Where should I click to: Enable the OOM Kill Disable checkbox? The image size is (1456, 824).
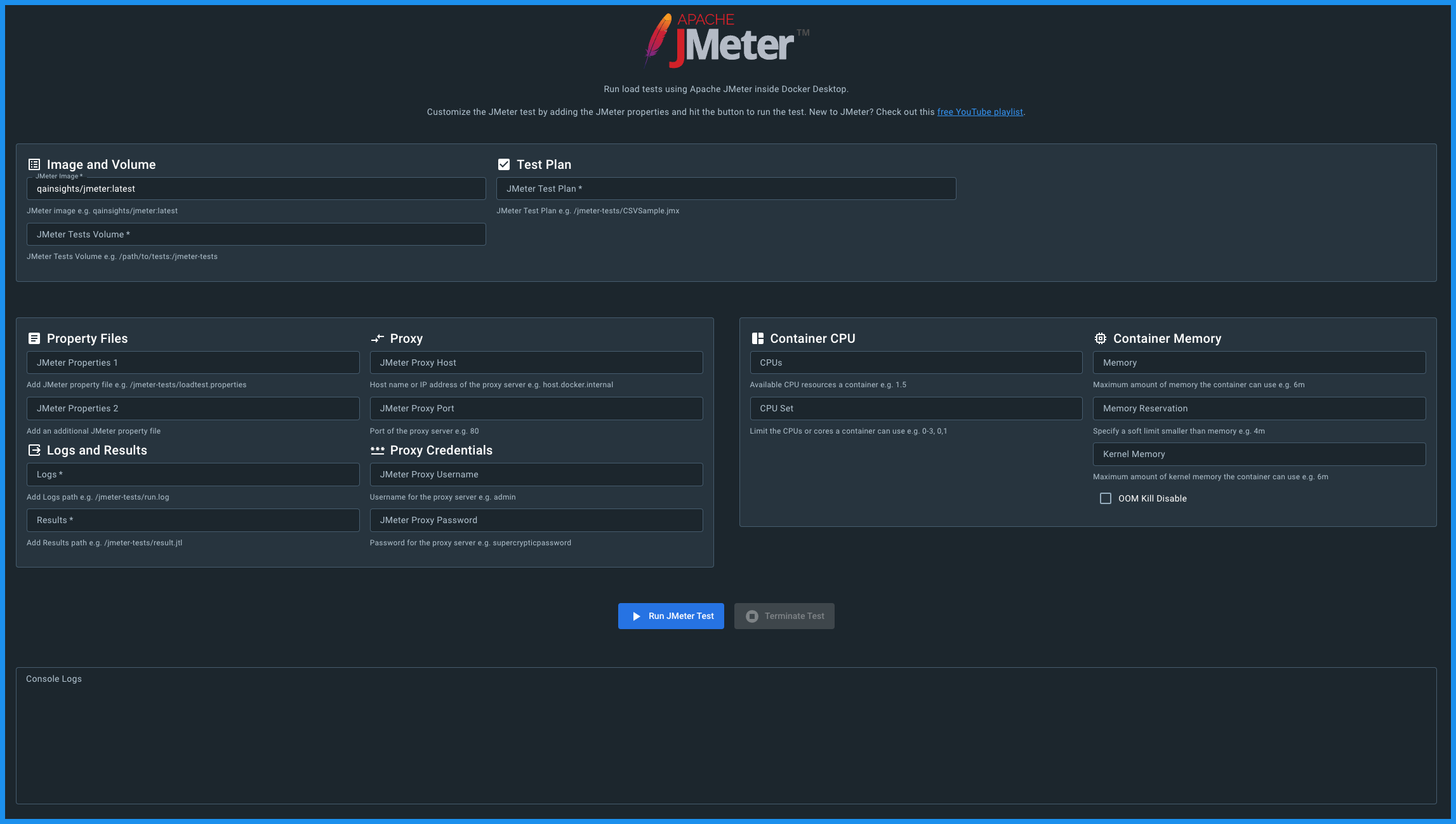click(x=1106, y=498)
